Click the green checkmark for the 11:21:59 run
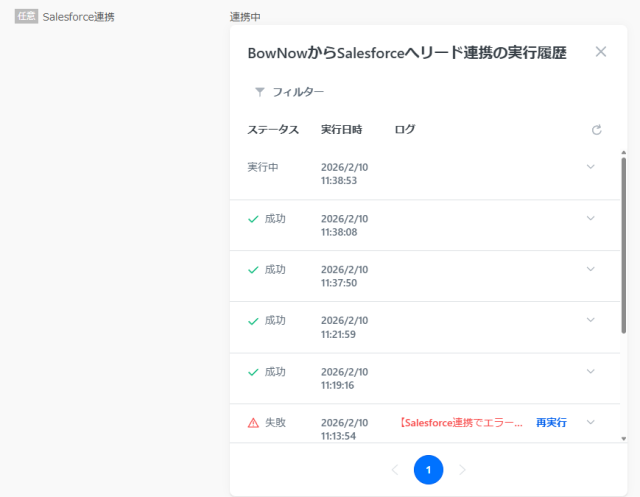640x497 pixels. pyautogui.click(x=253, y=321)
